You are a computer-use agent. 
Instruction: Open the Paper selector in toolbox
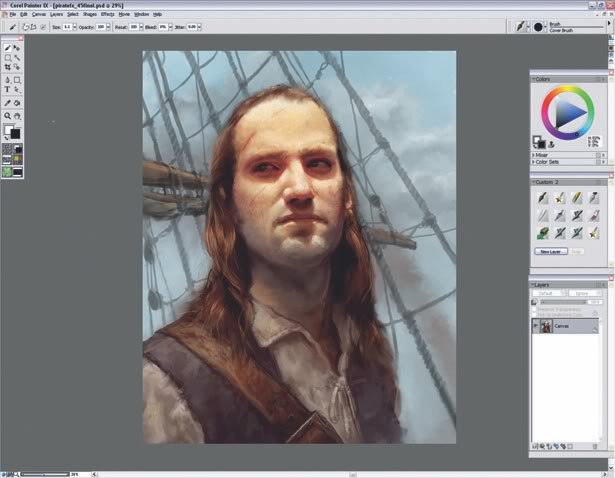(x=7, y=149)
